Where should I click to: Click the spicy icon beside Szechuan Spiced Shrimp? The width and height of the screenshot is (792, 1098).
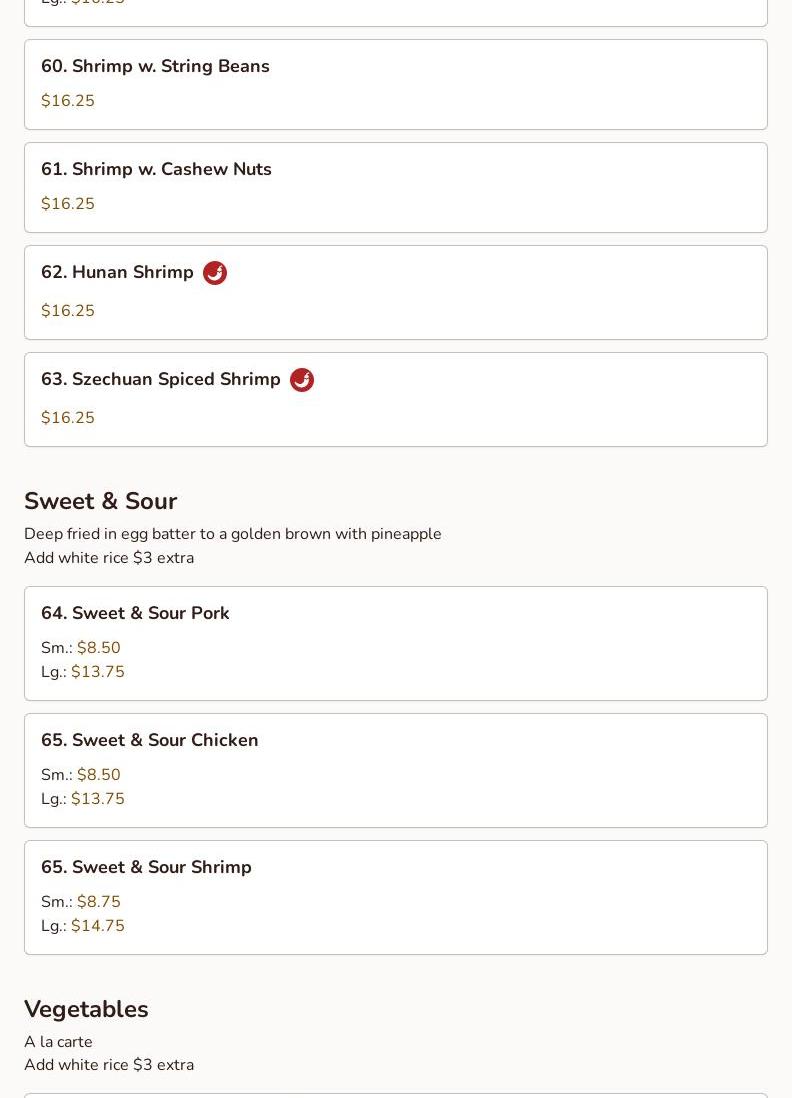302,380
